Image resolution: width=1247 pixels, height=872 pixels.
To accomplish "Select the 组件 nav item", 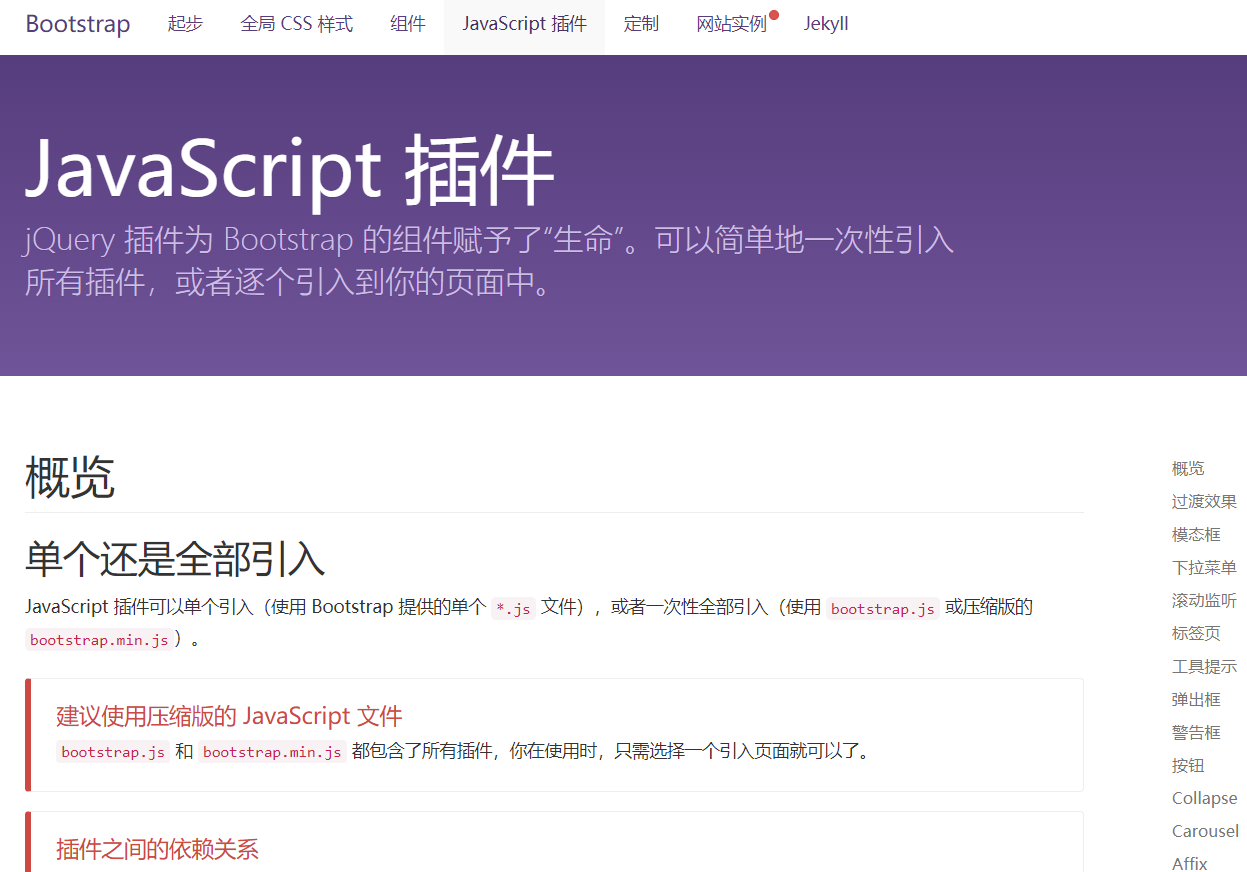I will coord(408,24).
